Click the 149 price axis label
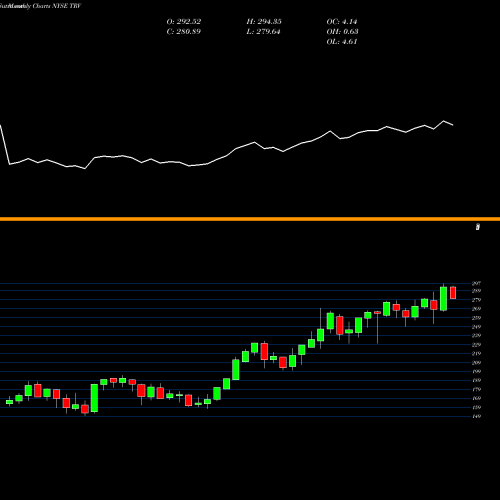500x500 pixels. pos(476,416)
